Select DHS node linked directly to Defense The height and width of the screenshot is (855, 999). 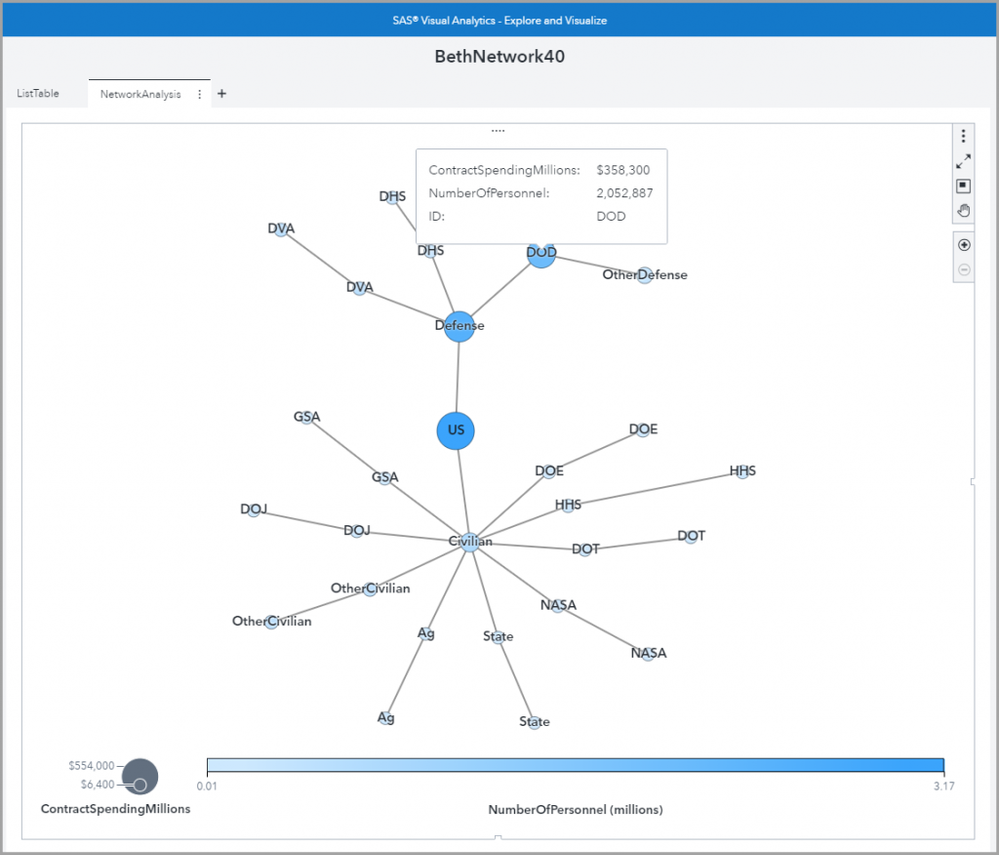click(431, 251)
